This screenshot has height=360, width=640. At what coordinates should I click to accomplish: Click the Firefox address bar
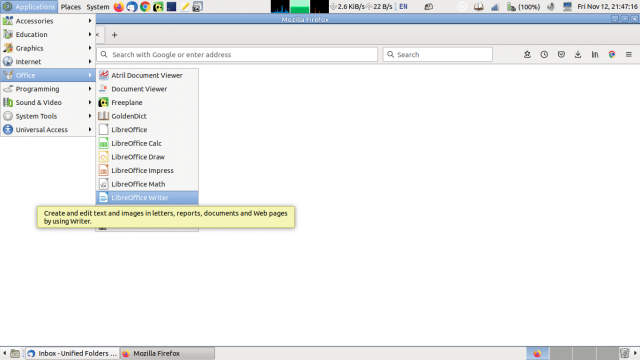coord(237,54)
